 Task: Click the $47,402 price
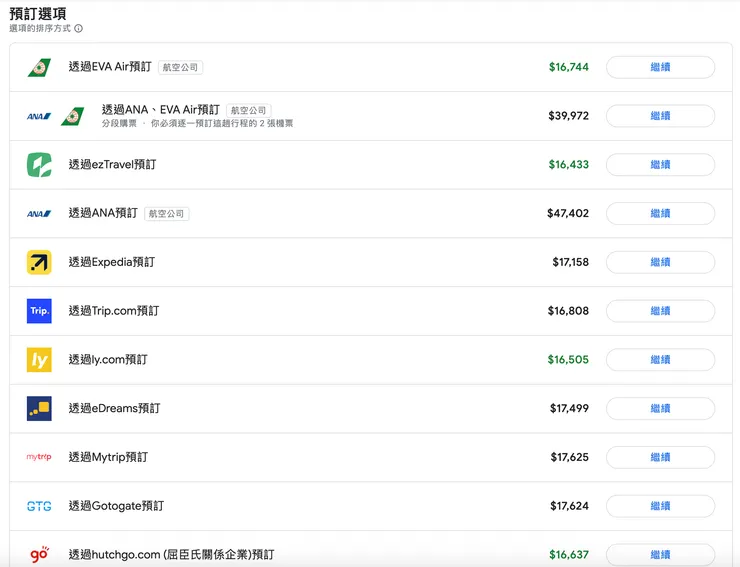(x=568, y=213)
